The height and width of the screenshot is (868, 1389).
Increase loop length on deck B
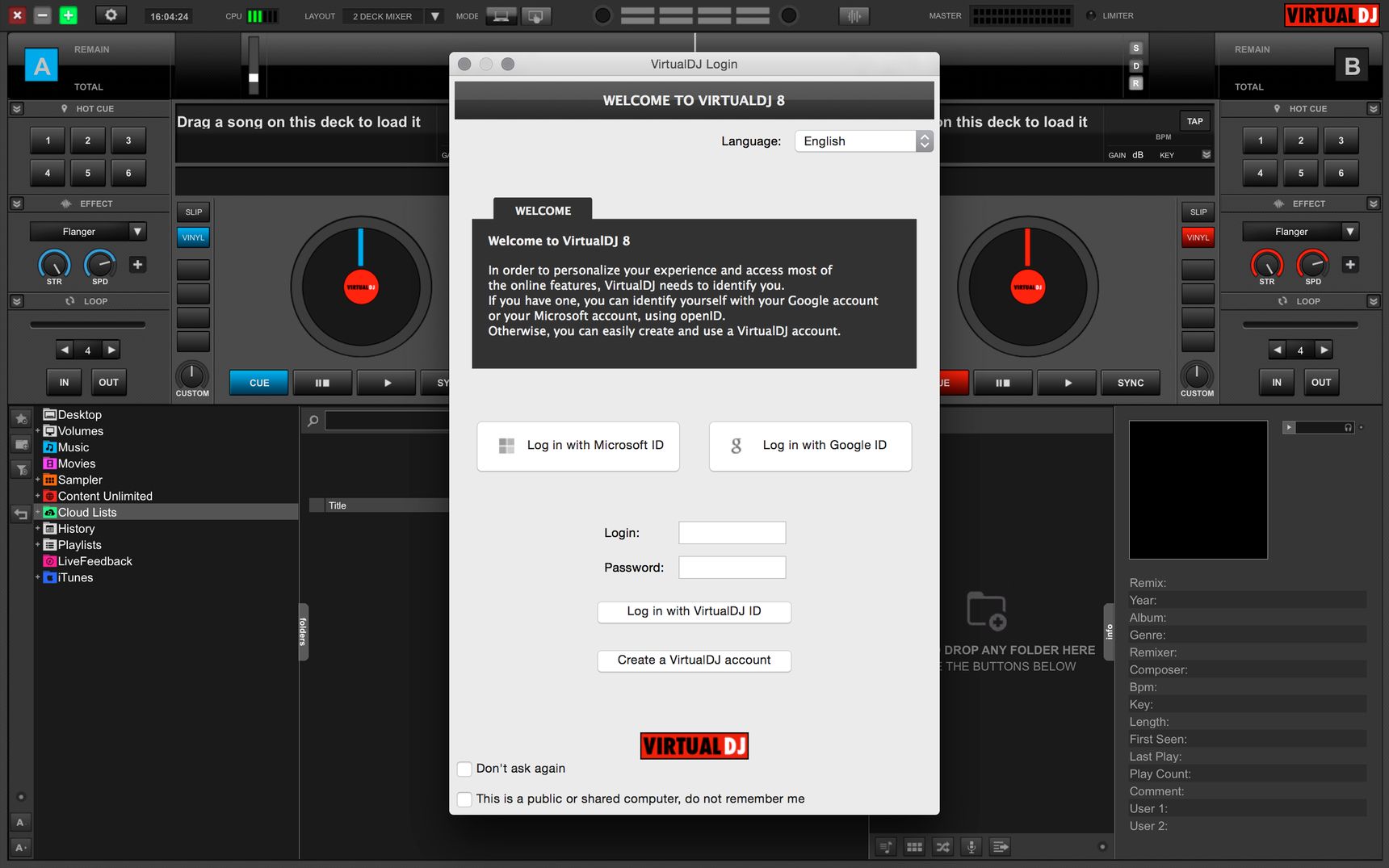click(1324, 350)
